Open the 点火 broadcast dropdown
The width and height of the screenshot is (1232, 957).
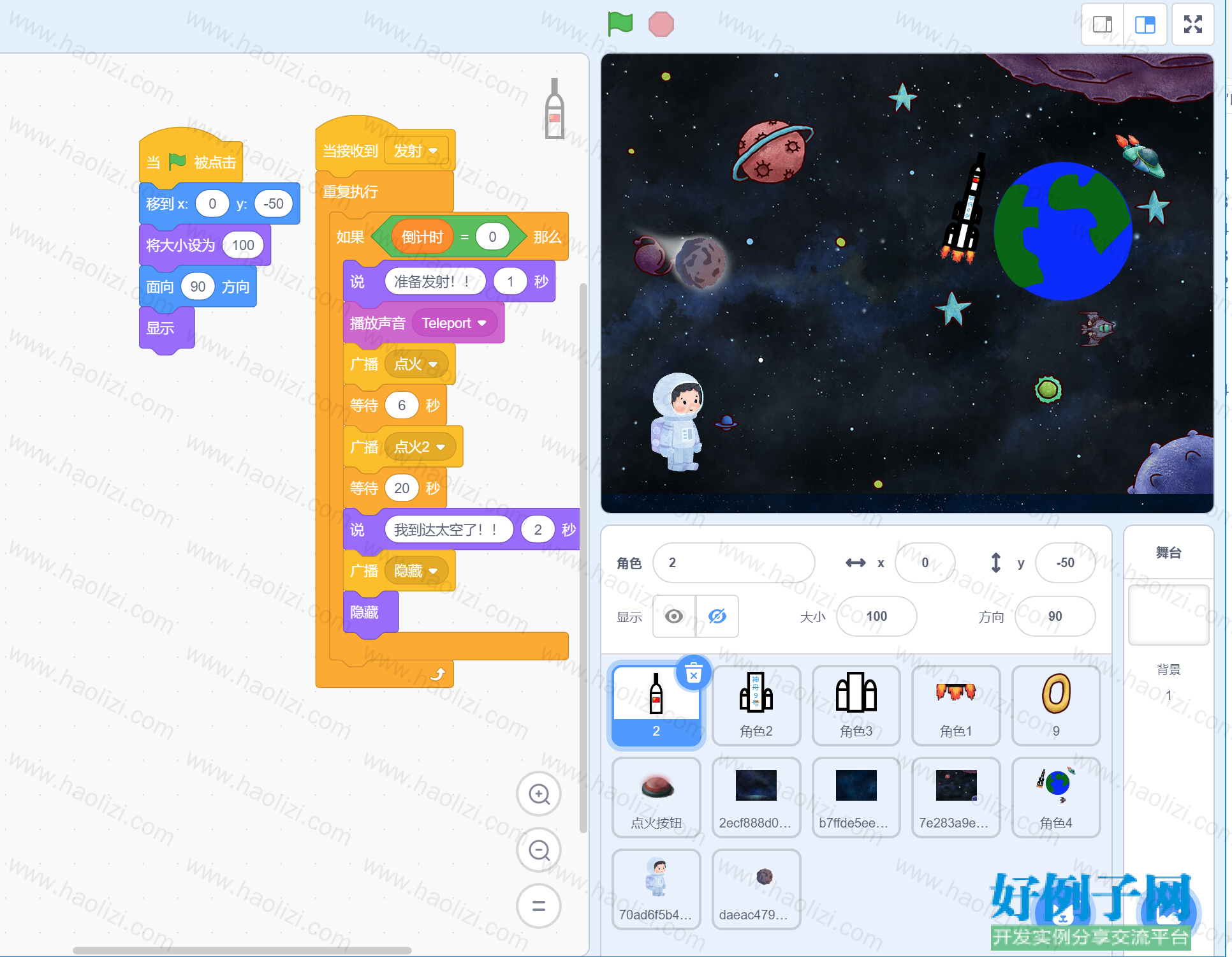(416, 364)
